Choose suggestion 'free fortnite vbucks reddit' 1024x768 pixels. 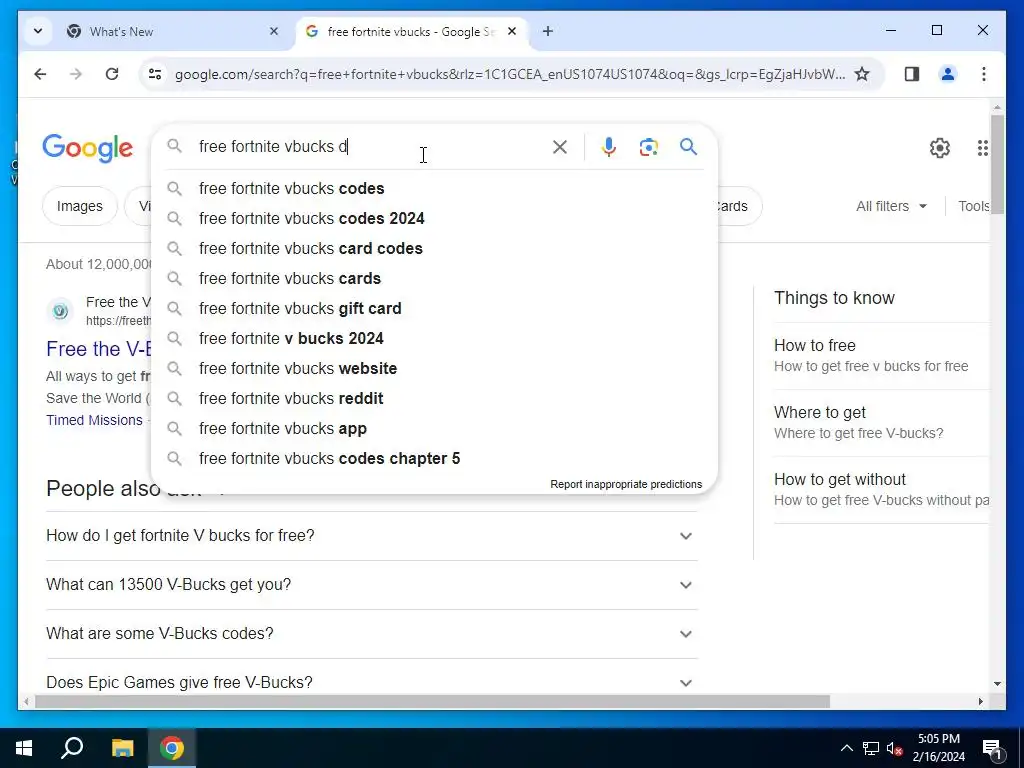[x=434, y=399]
